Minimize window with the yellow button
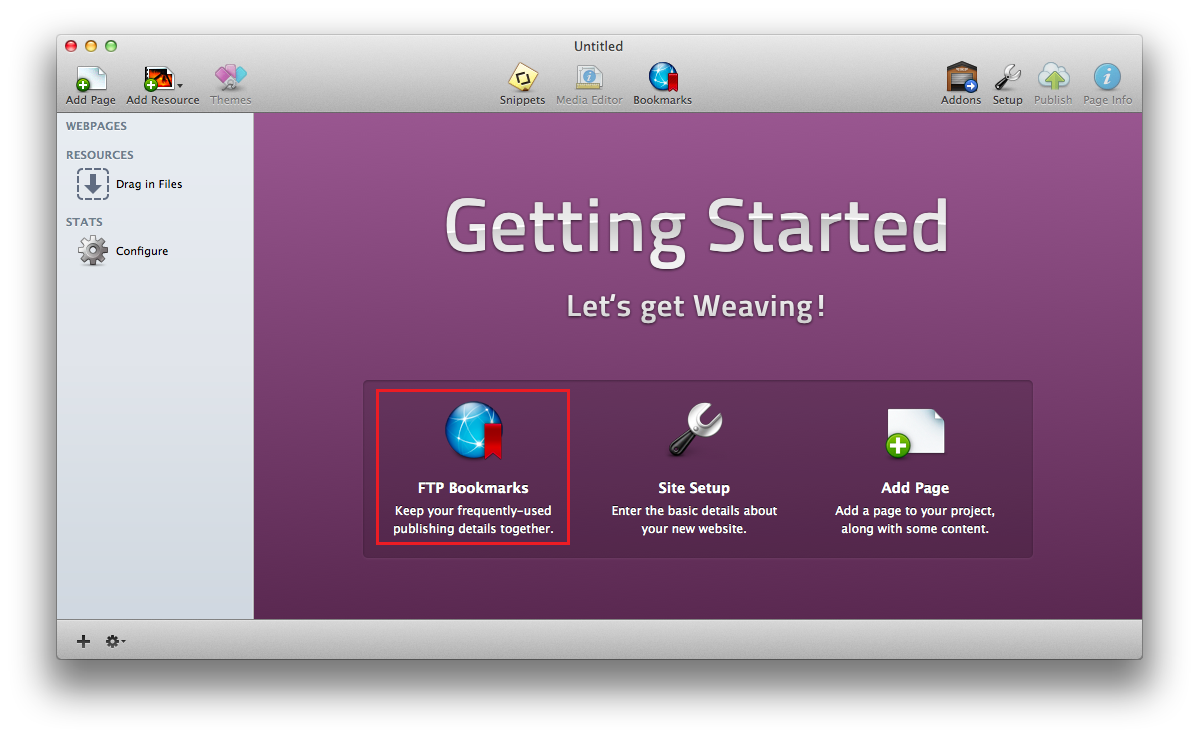 coord(91,46)
